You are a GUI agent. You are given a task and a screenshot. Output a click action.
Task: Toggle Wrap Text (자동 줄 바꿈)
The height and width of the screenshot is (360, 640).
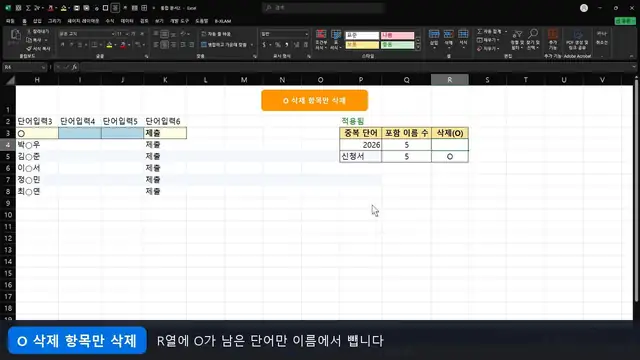coord(216,34)
